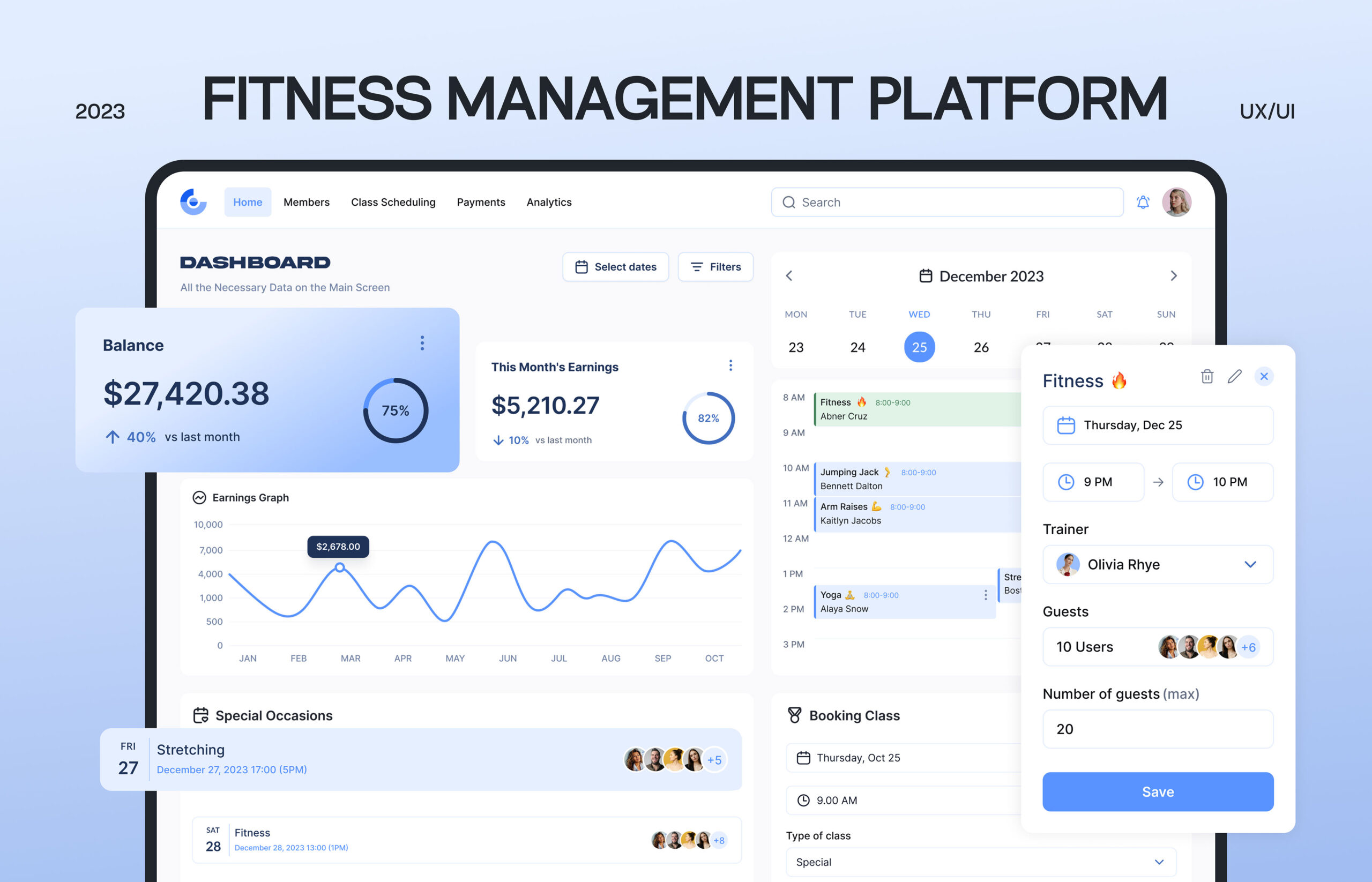The width and height of the screenshot is (1372, 882).
Task: Click the Booking Class medal icon
Action: pyautogui.click(x=795, y=715)
